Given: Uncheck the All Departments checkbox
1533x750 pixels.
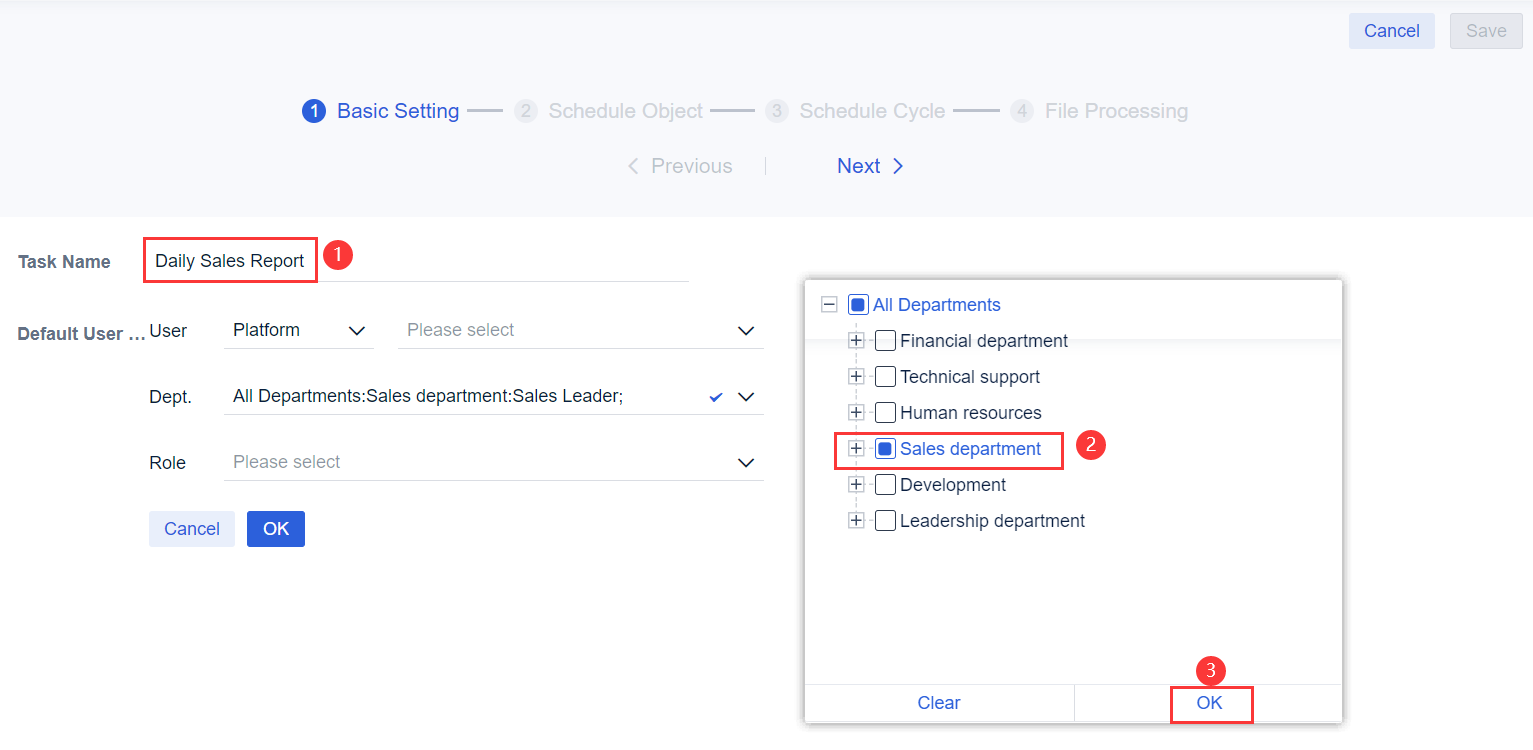Looking at the screenshot, I should (856, 304).
